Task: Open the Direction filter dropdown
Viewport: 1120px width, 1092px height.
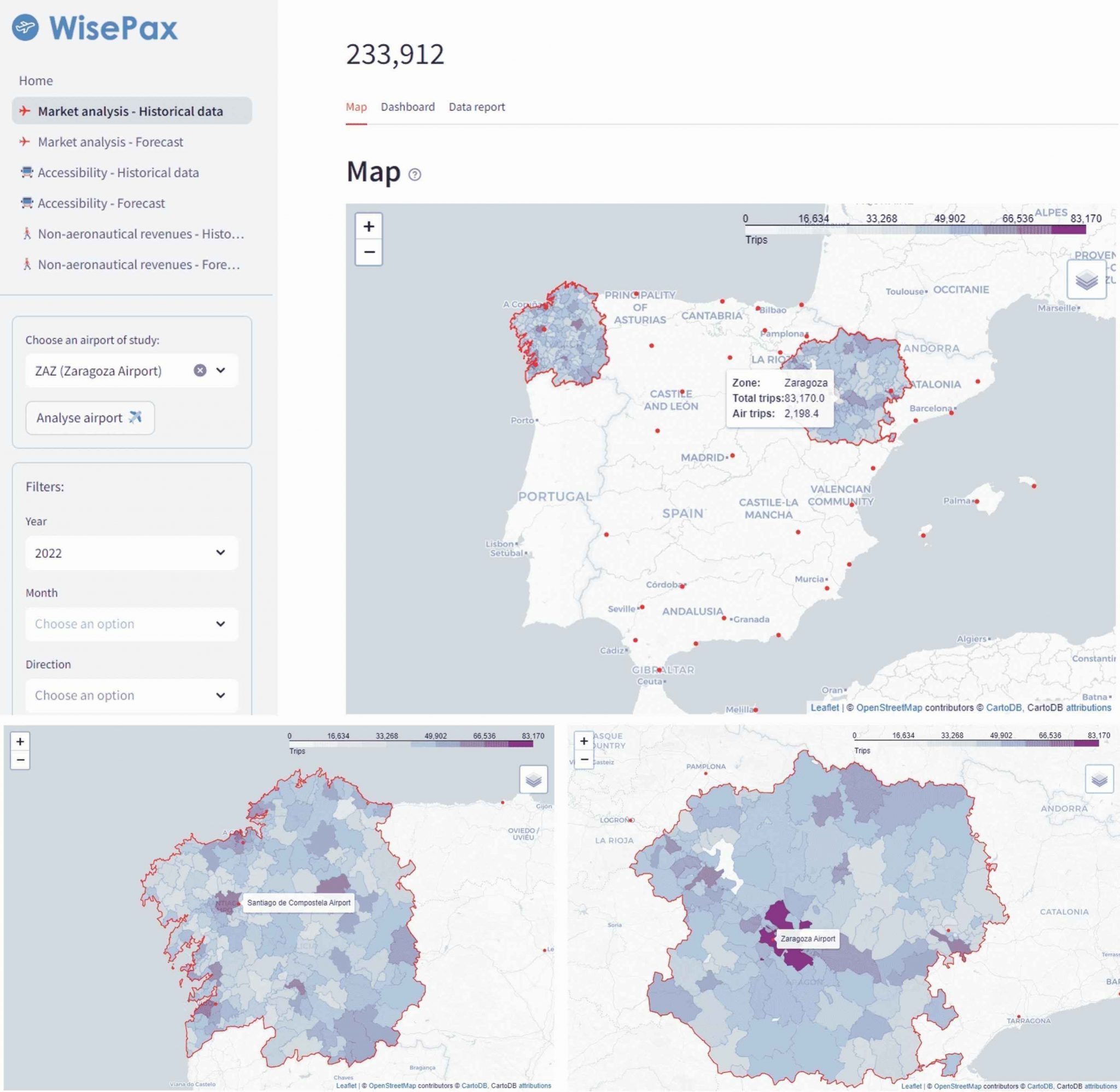Action: click(131, 695)
